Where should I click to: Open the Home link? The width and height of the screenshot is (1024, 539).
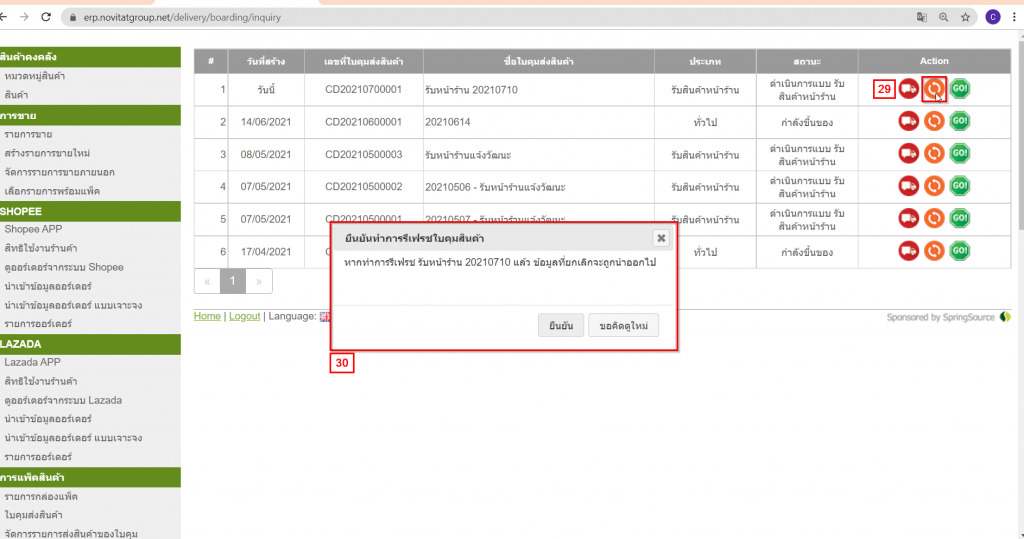(x=207, y=316)
